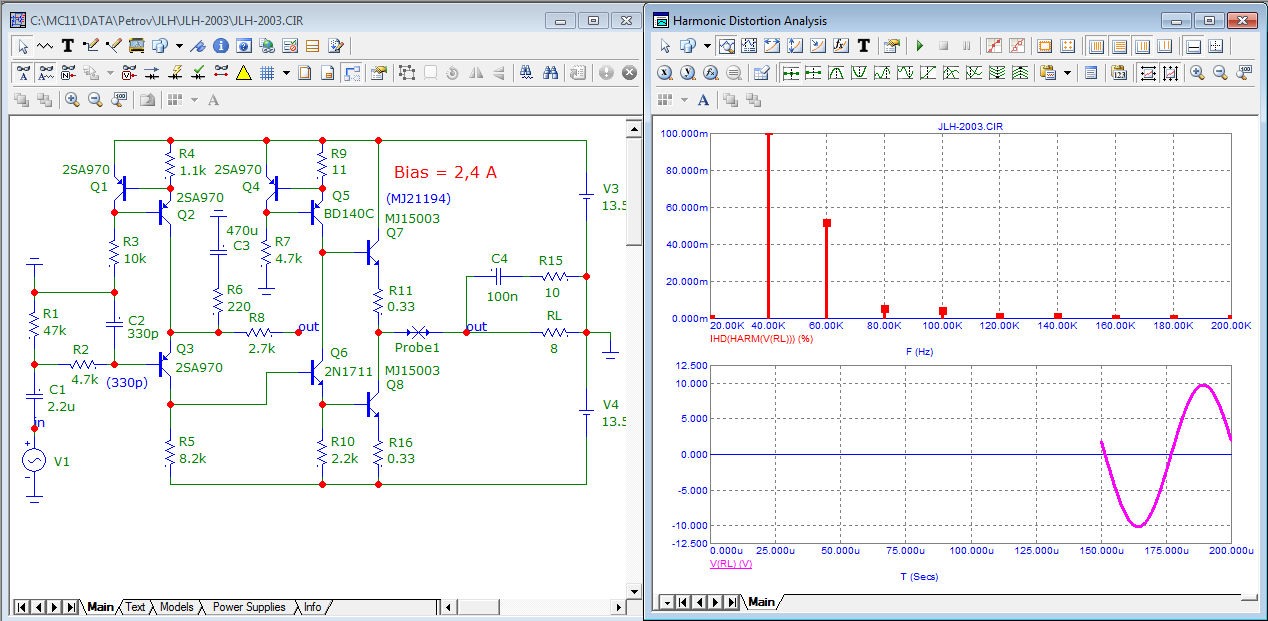1268x621 pixels.
Task: Select the Text tool in schematic toolbar
Action: (68, 45)
